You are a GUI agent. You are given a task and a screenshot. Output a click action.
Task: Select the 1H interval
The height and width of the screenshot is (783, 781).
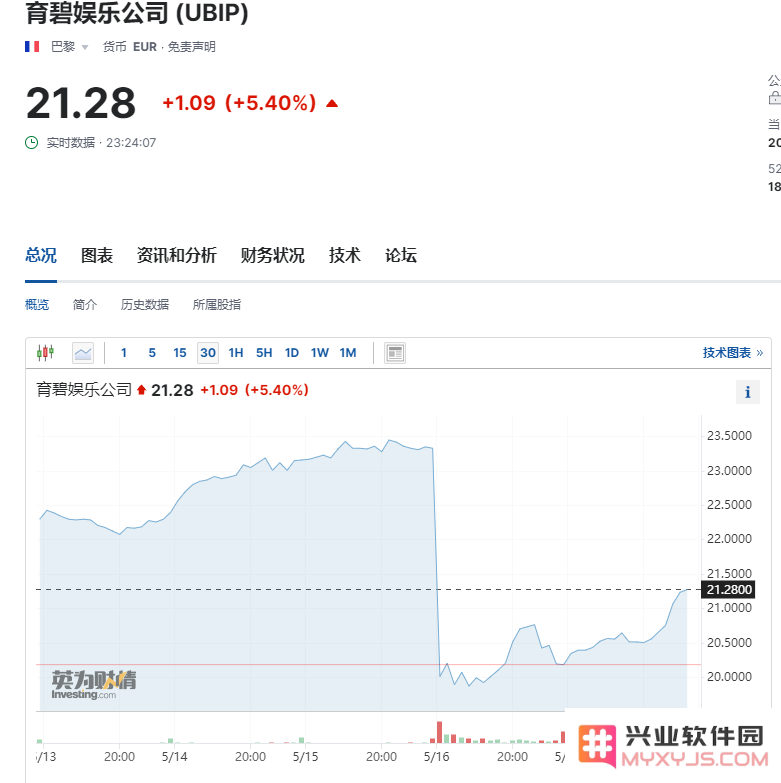click(x=236, y=353)
